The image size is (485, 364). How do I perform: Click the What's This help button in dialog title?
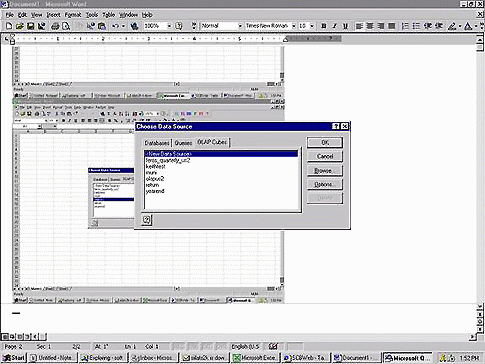(x=336, y=126)
